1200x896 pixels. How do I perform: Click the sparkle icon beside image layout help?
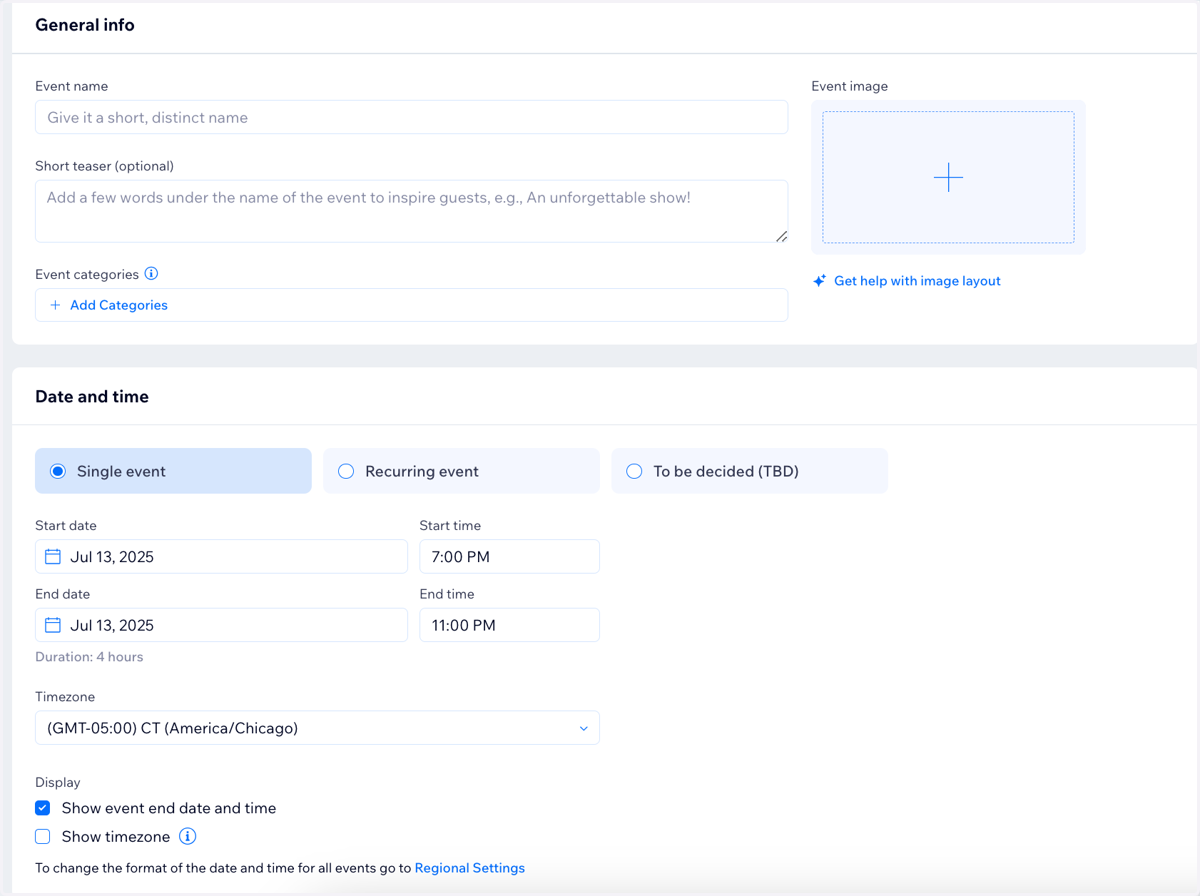[819, 281]
